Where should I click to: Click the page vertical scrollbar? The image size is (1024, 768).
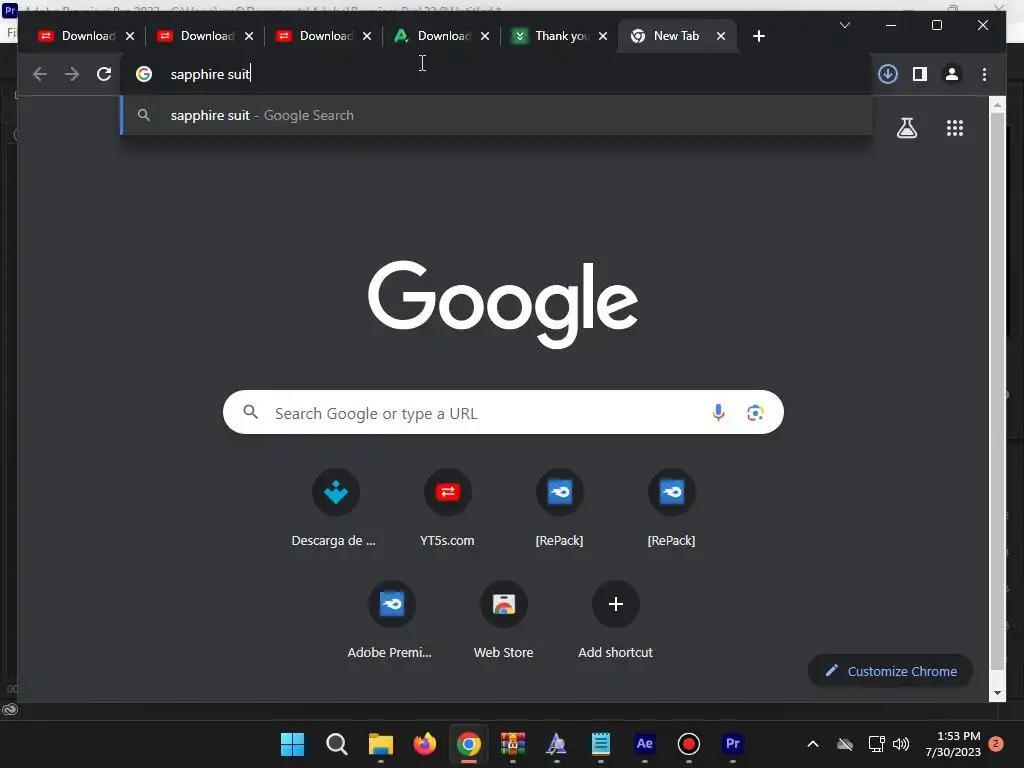click(997, 391)
